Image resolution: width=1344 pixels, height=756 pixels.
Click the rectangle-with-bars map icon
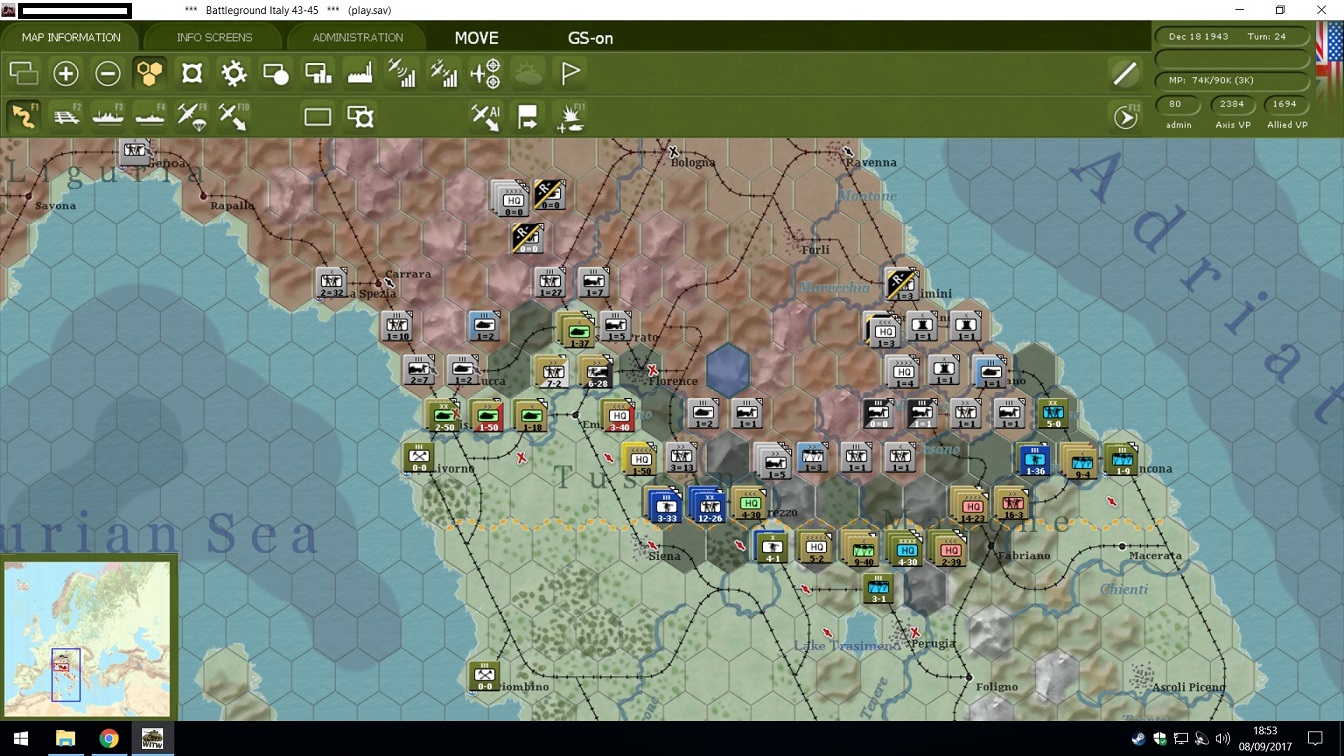[318, 73]
